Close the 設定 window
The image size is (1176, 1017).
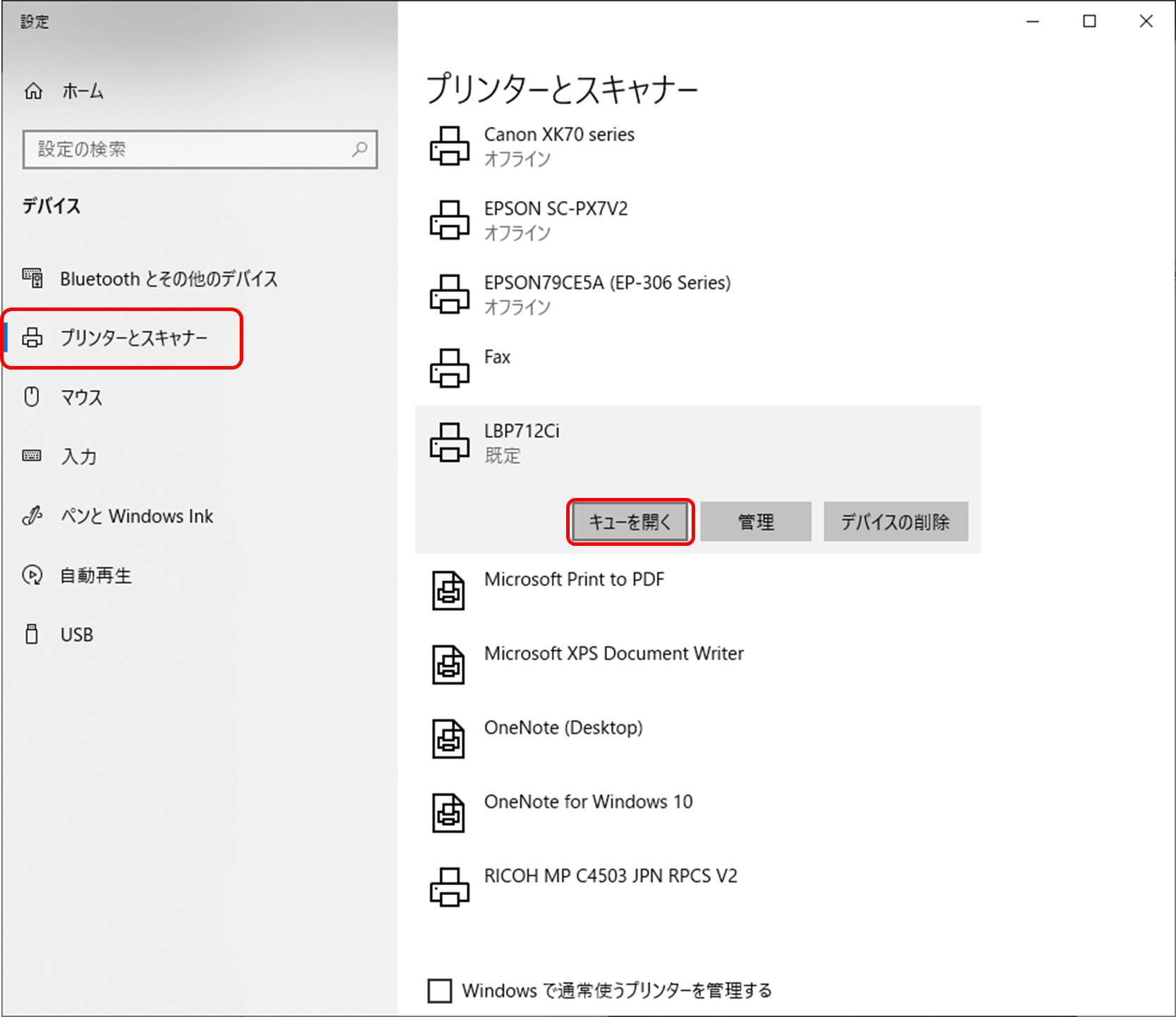point(1146,21)
